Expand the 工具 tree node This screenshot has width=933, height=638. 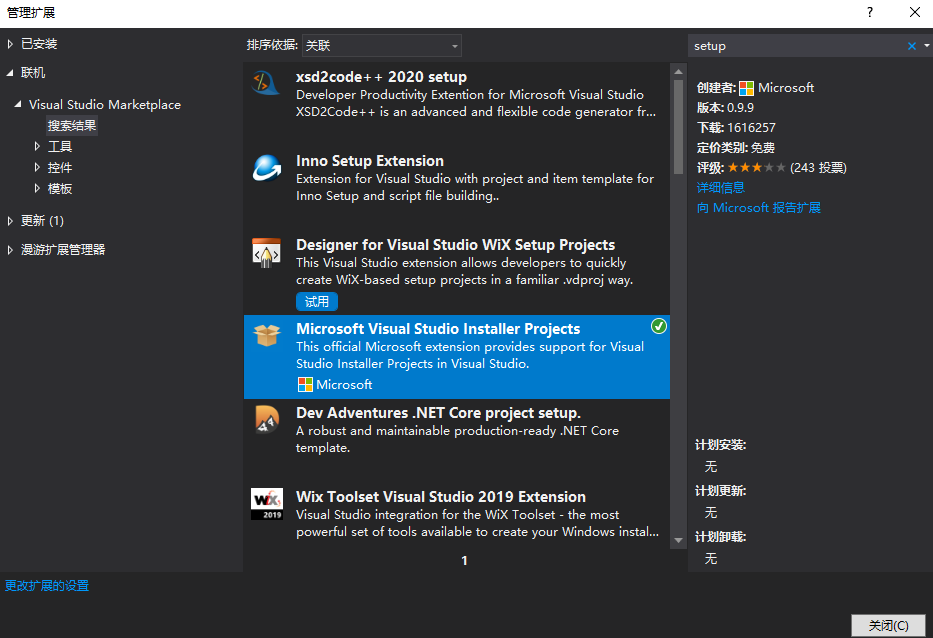(x=37, y=146)
